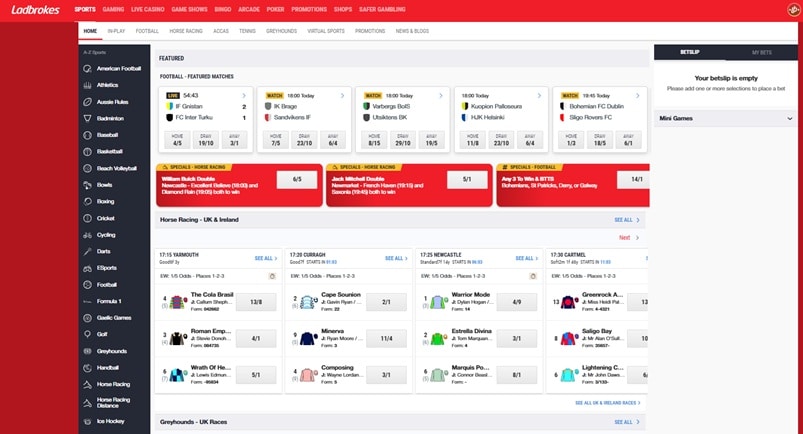The height and width of the screenshot is (434, 803).
Task: Show next horse races
Action: (629, 238)
